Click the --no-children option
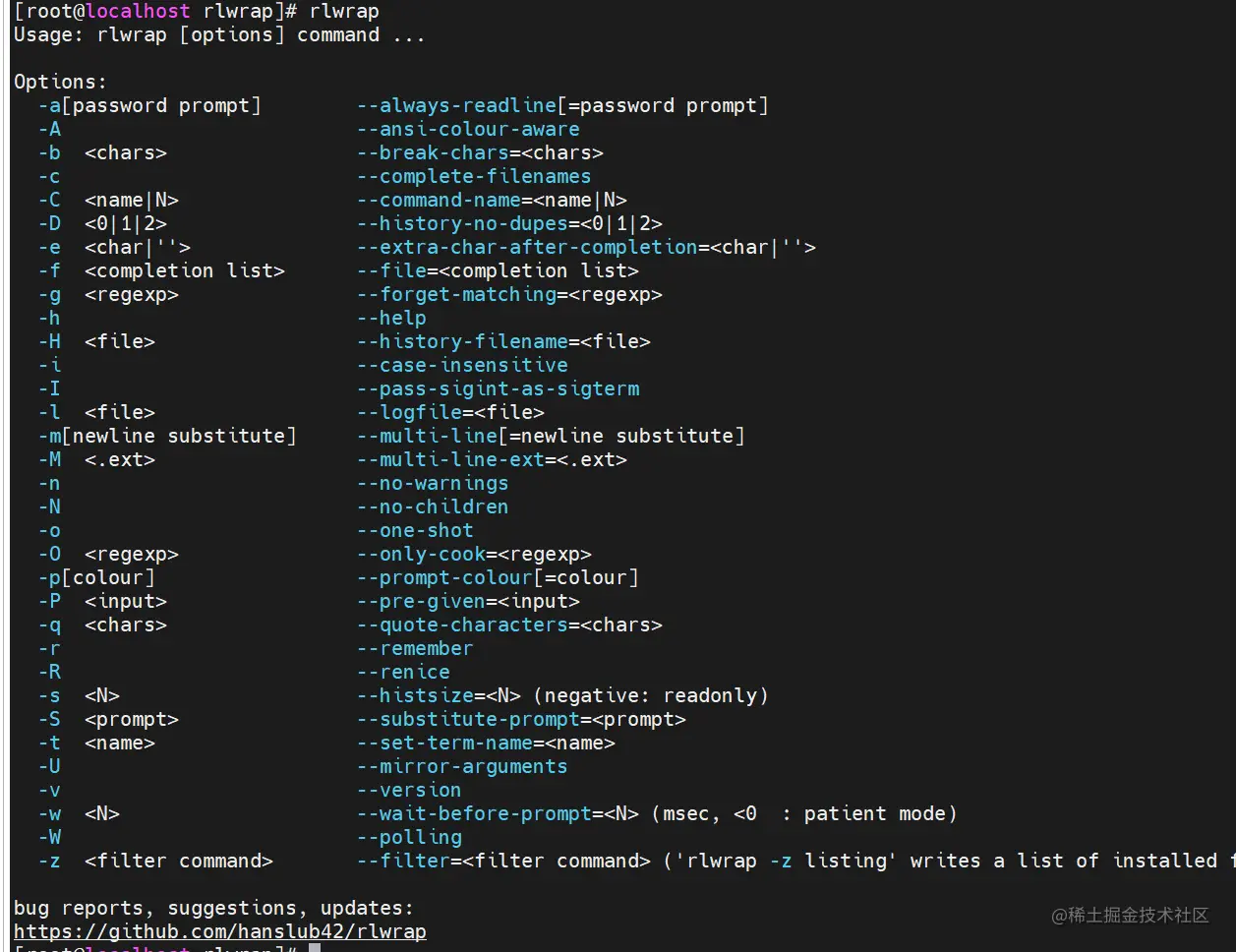This screenshot has width=1236, height=952. (433, 506)
